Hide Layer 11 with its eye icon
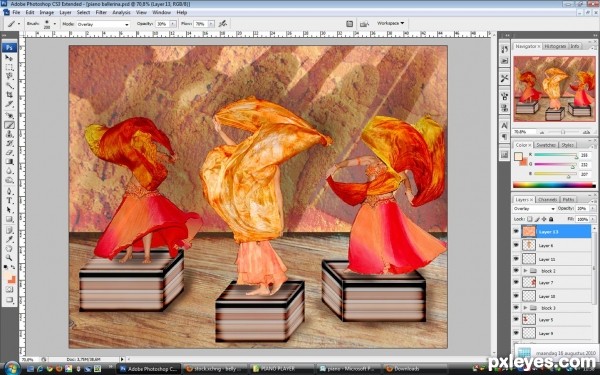The height and width of the screenshot is (375, 600). click(x=516, y=259)
